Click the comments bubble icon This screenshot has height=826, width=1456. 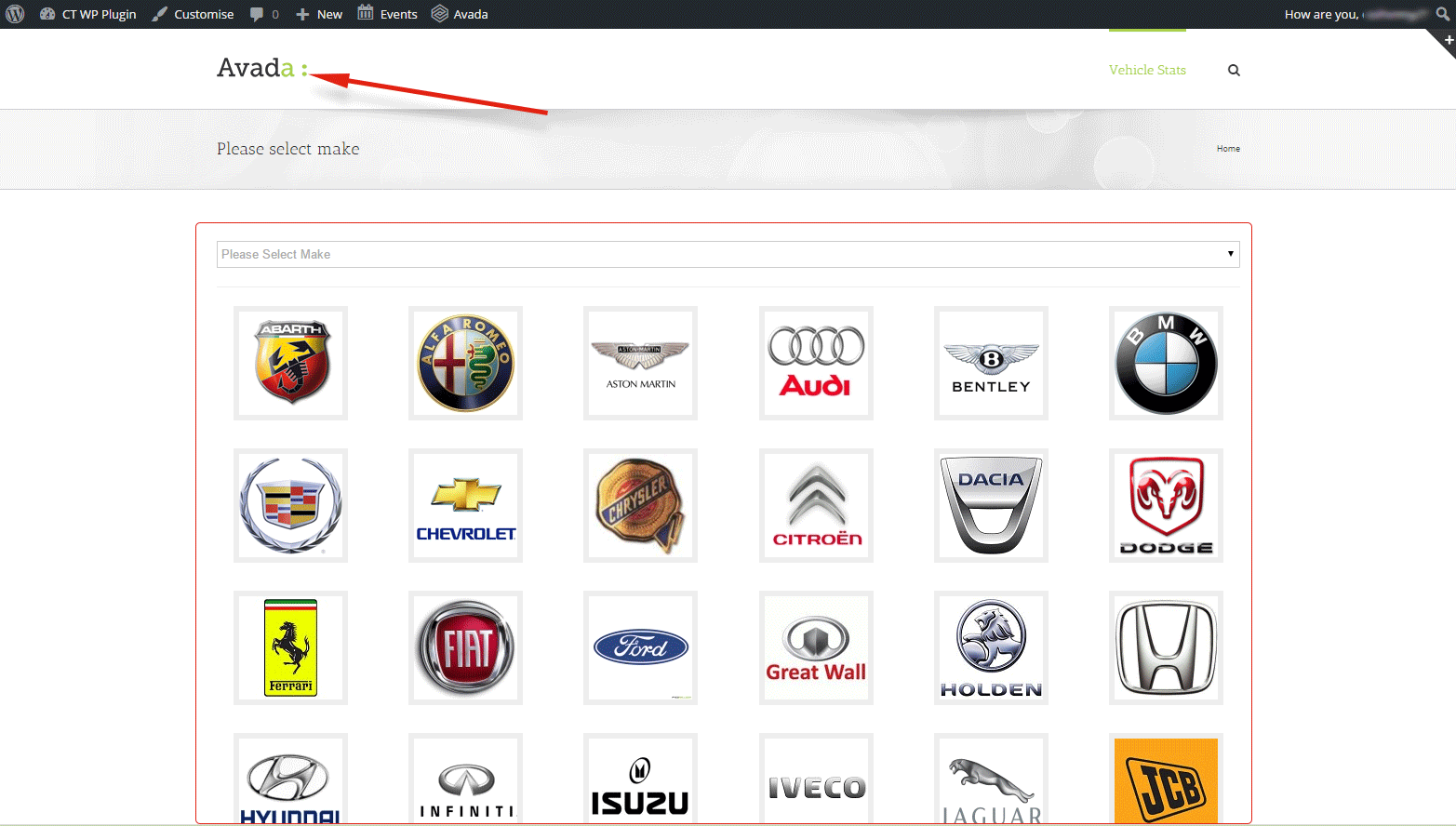258,14
